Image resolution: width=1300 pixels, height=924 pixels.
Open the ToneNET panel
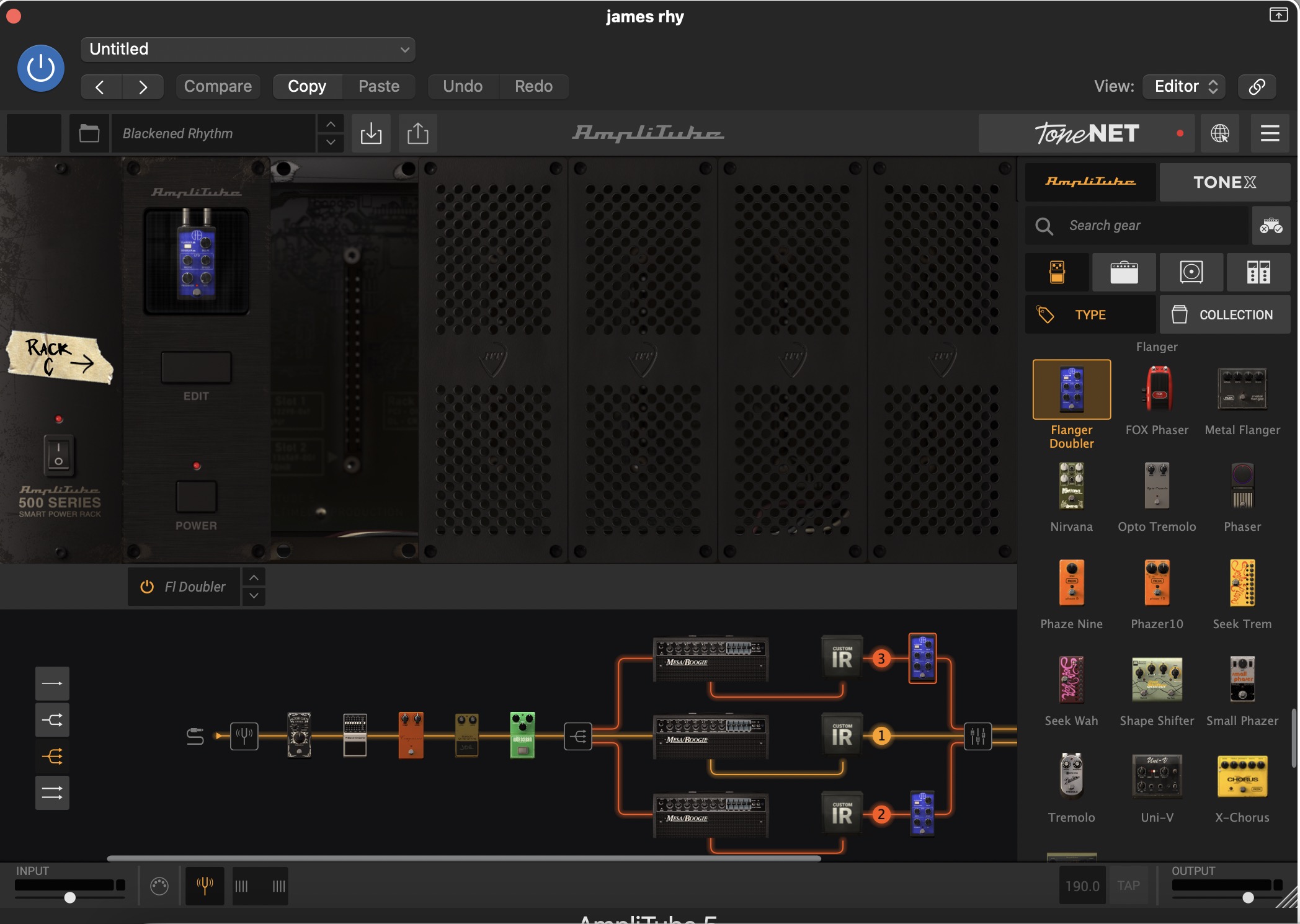pyautogui.click(x=1087, y=133)
